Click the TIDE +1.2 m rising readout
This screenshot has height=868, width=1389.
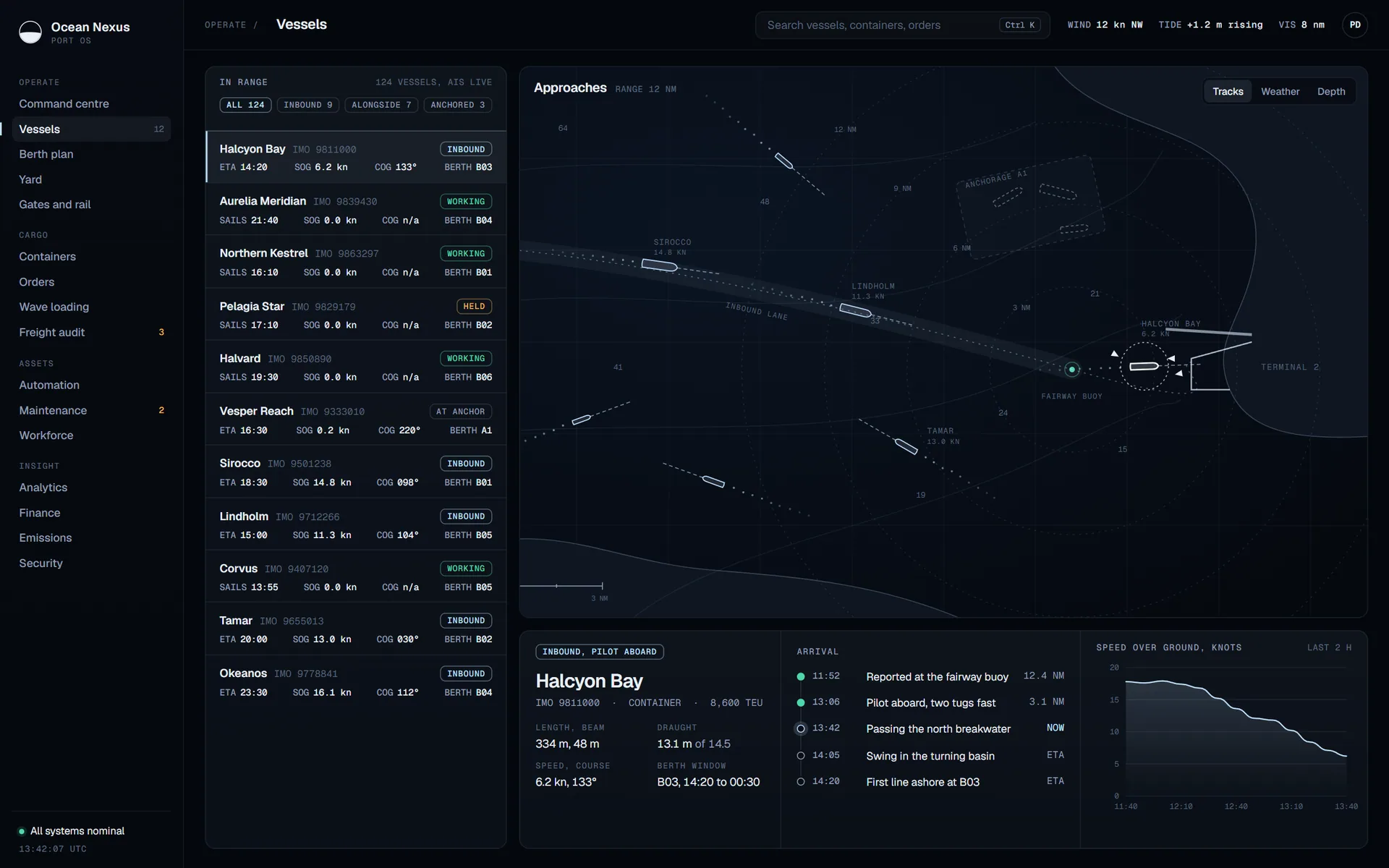click(1210, 25)
